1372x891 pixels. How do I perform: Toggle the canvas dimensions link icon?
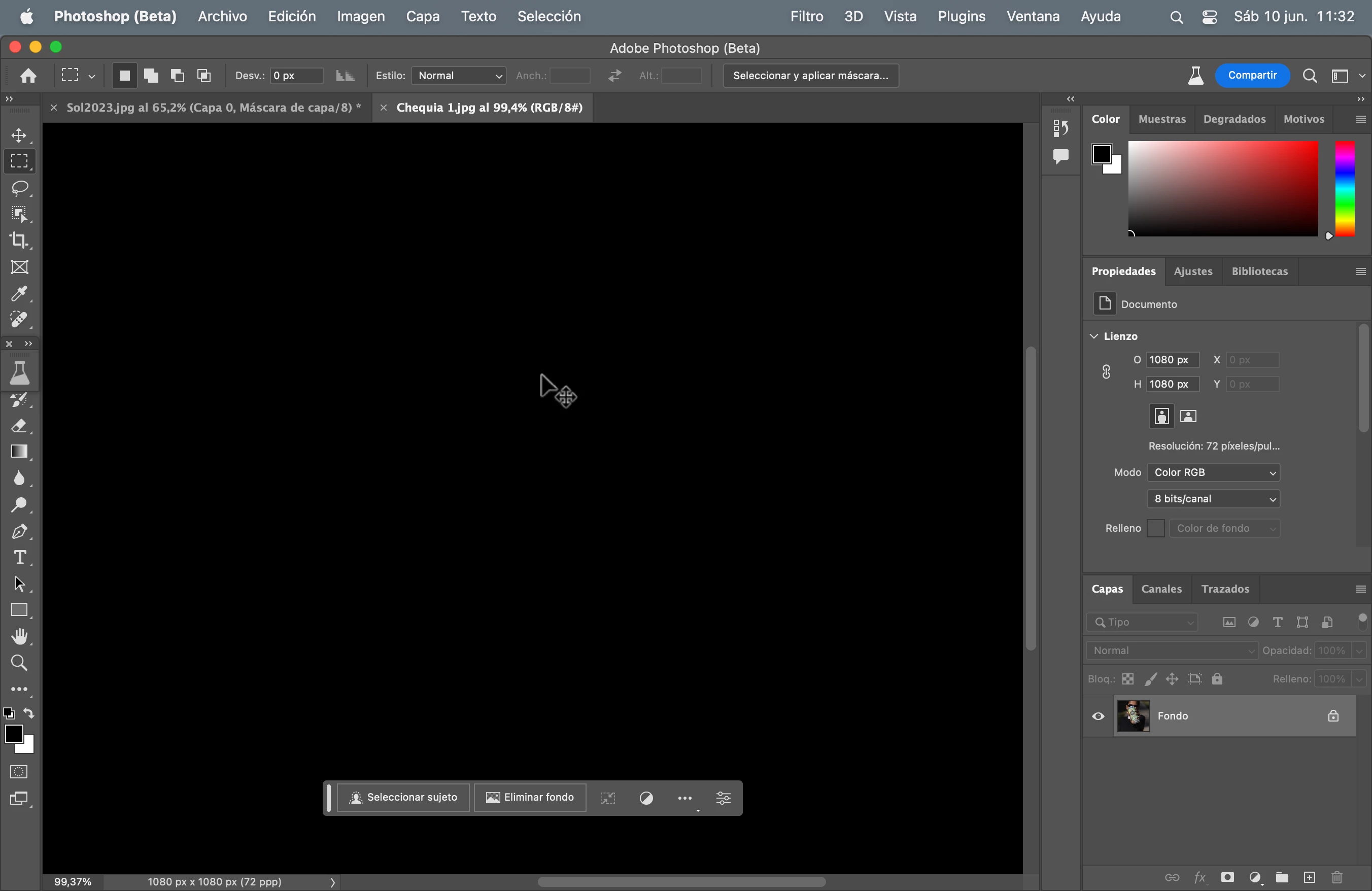(x=1106, y=372)
